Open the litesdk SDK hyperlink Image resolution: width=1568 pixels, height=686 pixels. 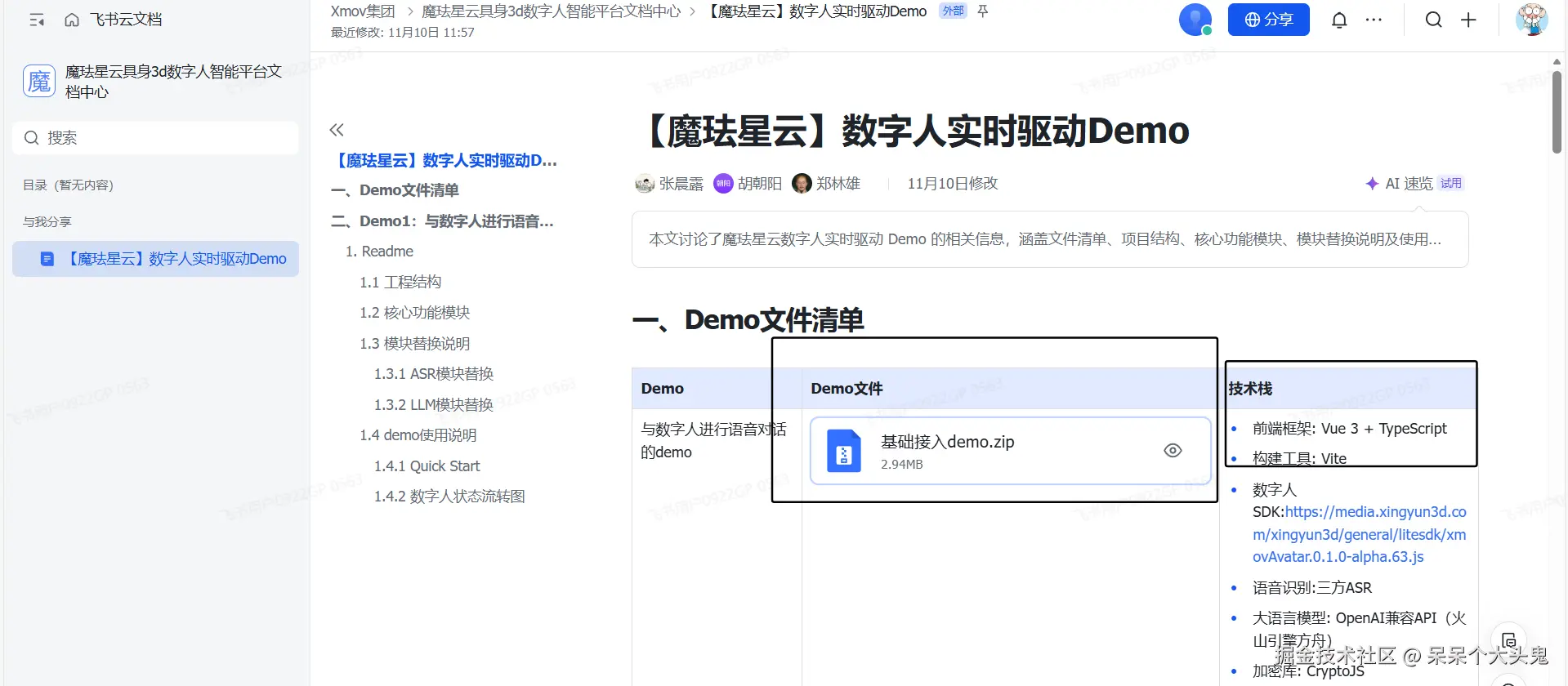1360,535
